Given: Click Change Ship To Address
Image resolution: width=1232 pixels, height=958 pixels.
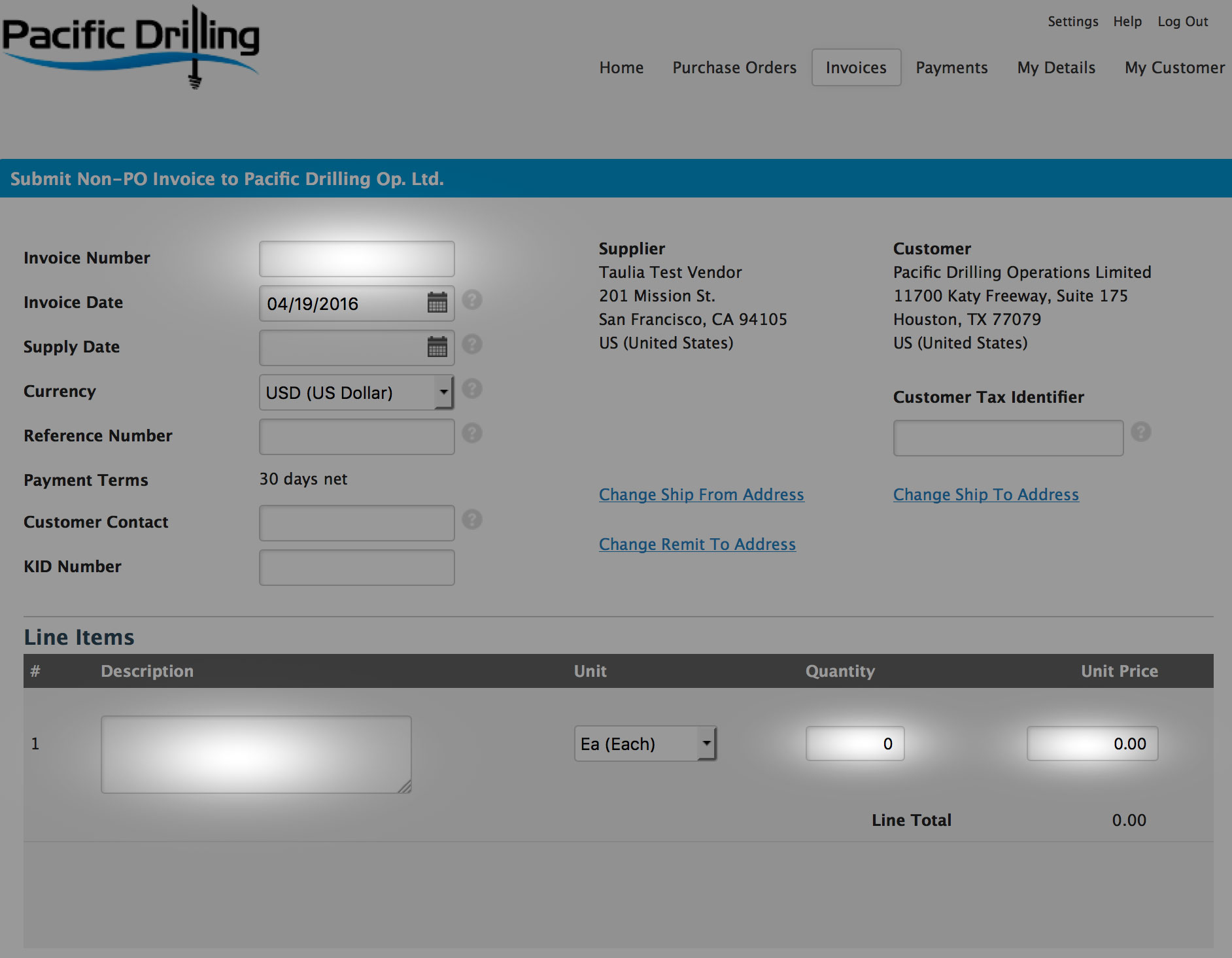Looking at the screenshot, I should 986,494.
